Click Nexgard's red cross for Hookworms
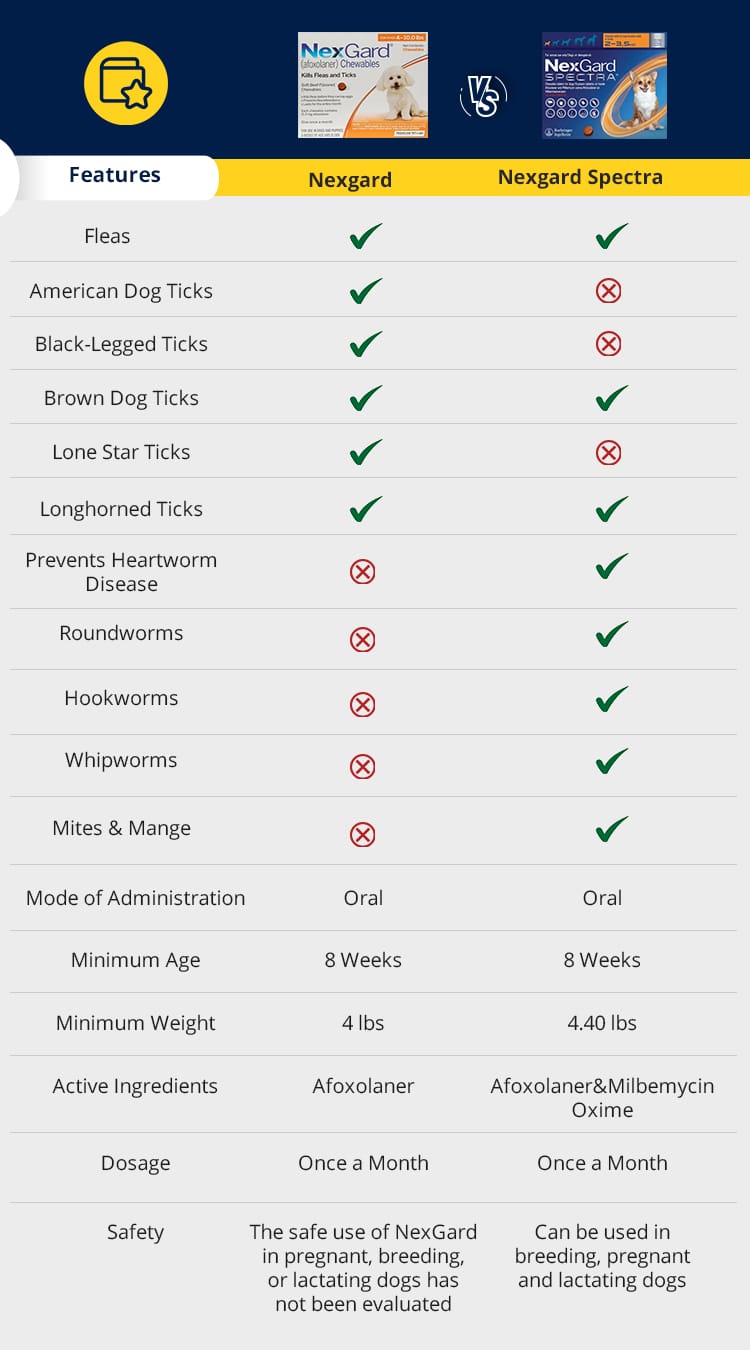Image resolution: width=750 pixels, height=1350 pixels. [362, 704]
